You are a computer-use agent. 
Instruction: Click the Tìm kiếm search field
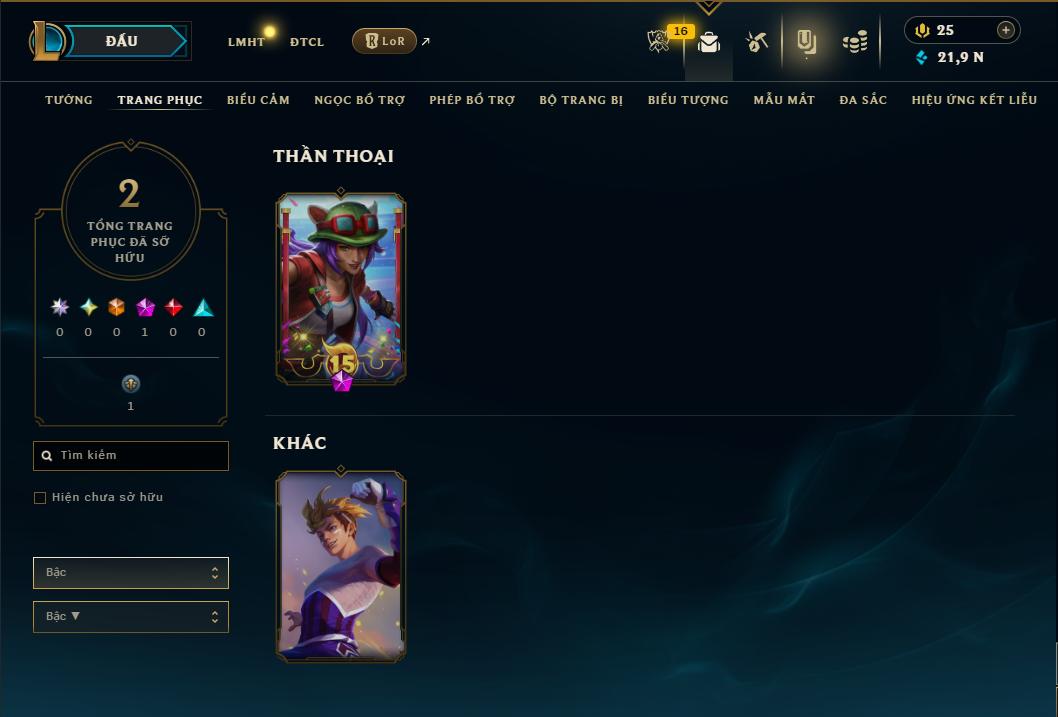131,456
